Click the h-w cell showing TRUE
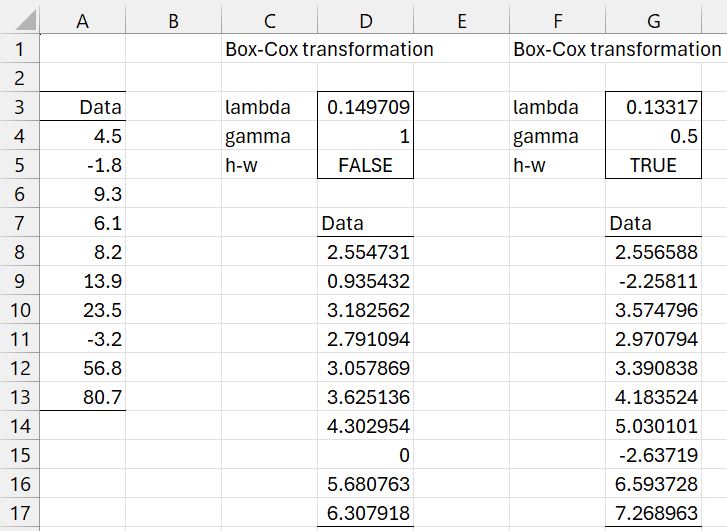 click(653, 165)
